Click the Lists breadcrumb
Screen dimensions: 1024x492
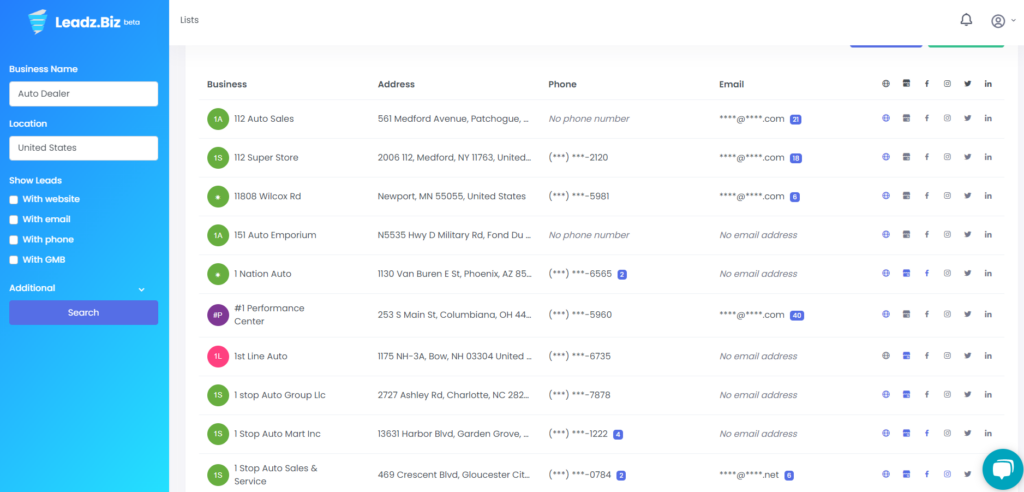[x=189, y=20]
